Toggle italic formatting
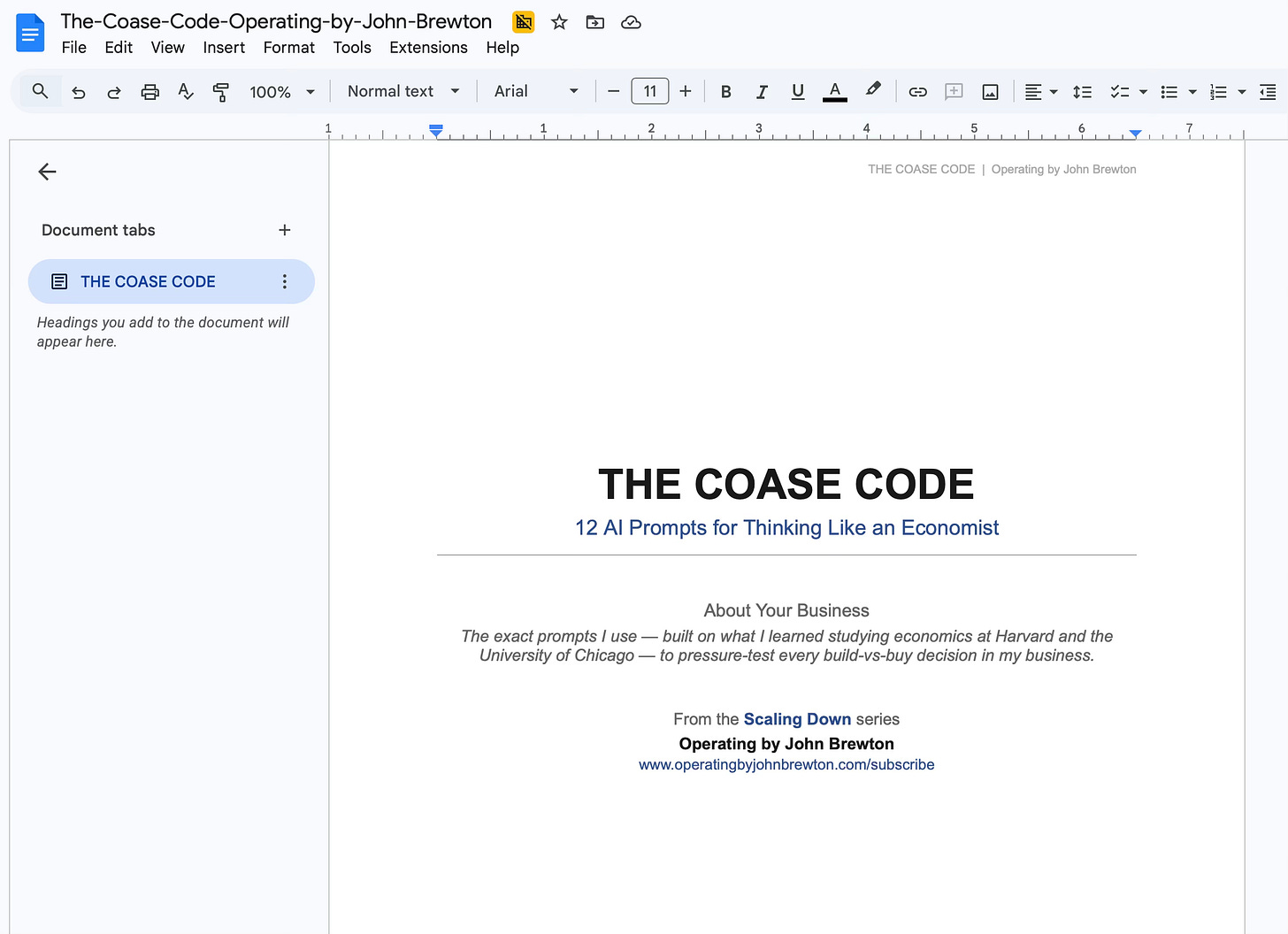The width and height of the screenshot is (1288, 934). [x=762, y=91]
